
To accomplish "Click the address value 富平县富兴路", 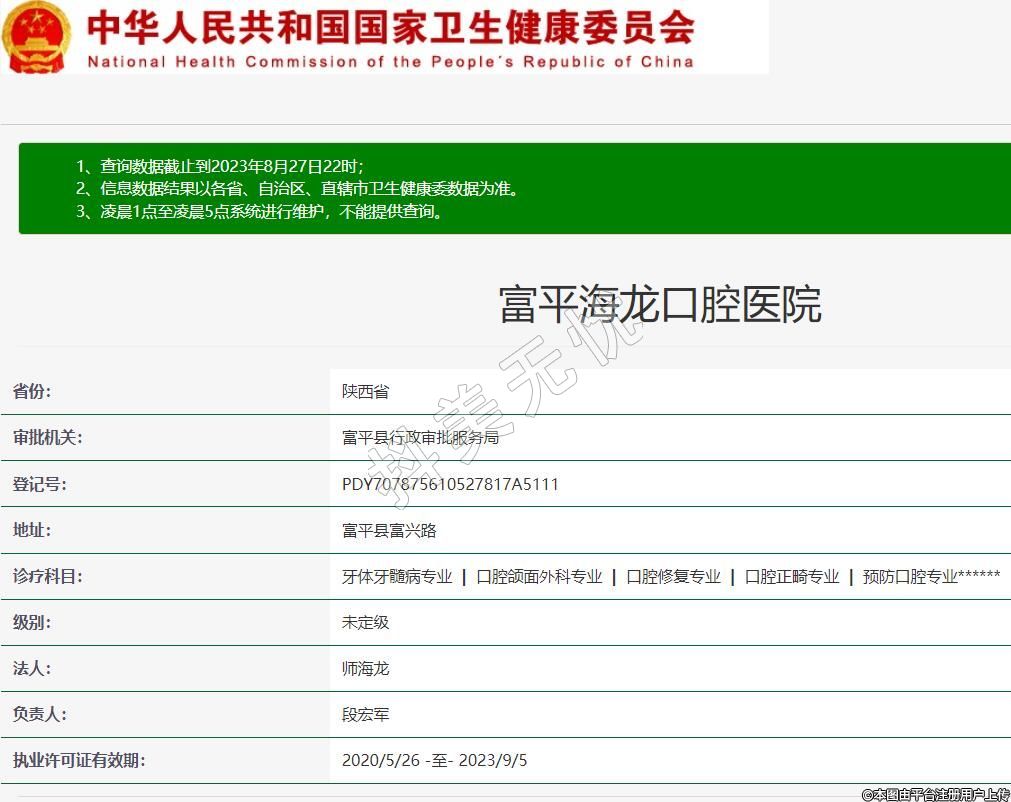I will click(x=389, y=531).
